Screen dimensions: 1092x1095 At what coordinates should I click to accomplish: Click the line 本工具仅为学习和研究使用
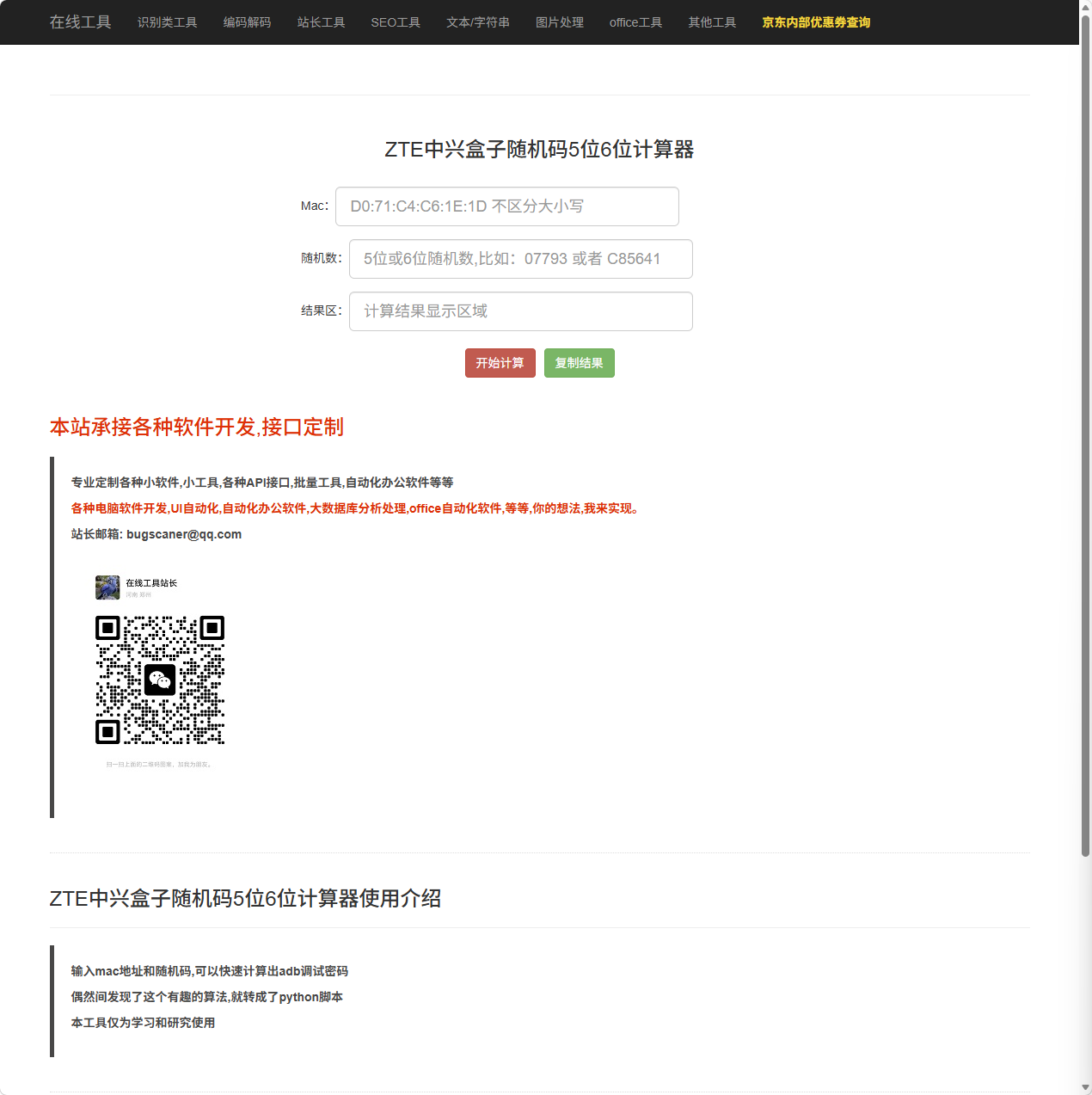point(144,1023)
